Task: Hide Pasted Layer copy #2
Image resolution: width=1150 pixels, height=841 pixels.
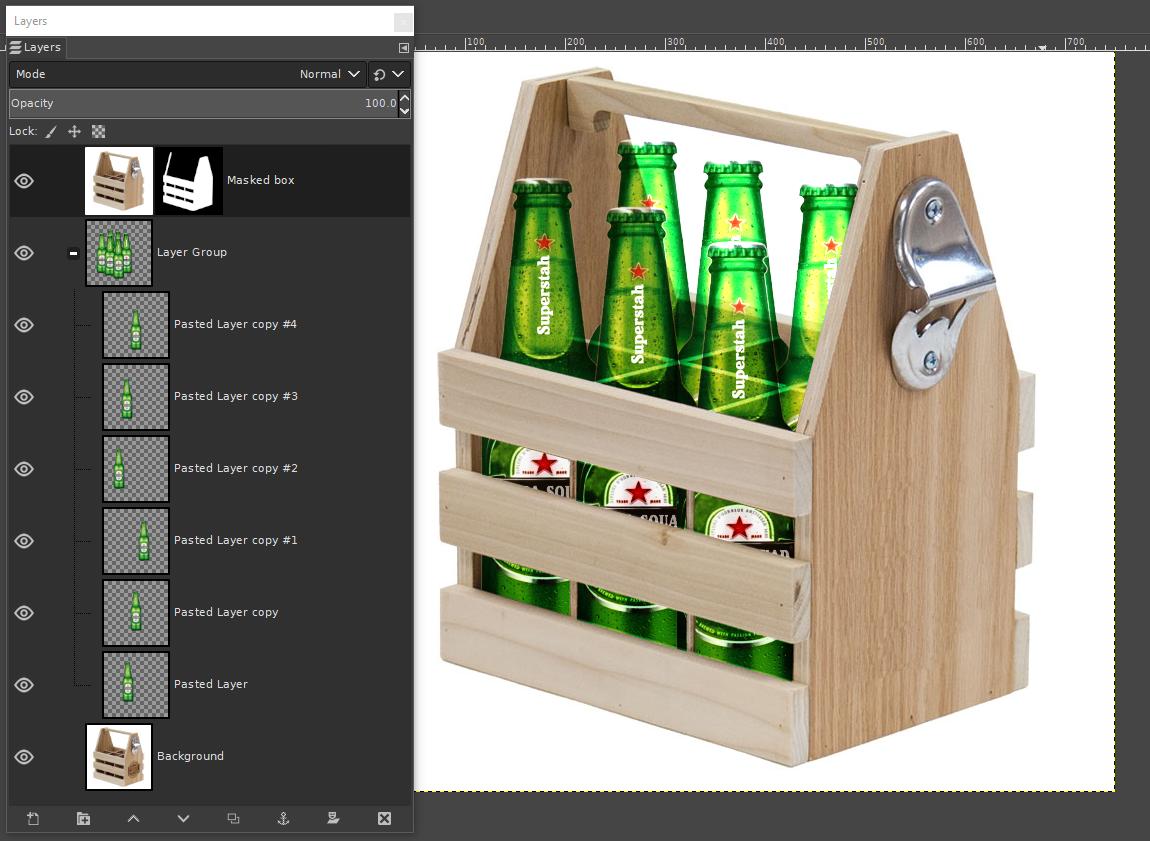Action: click(x=24, y=469)
